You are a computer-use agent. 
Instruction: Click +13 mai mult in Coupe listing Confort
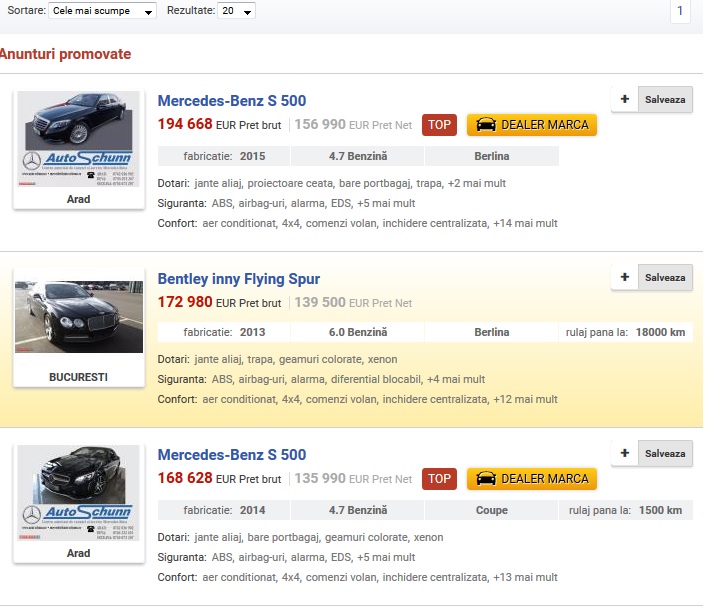525,577
